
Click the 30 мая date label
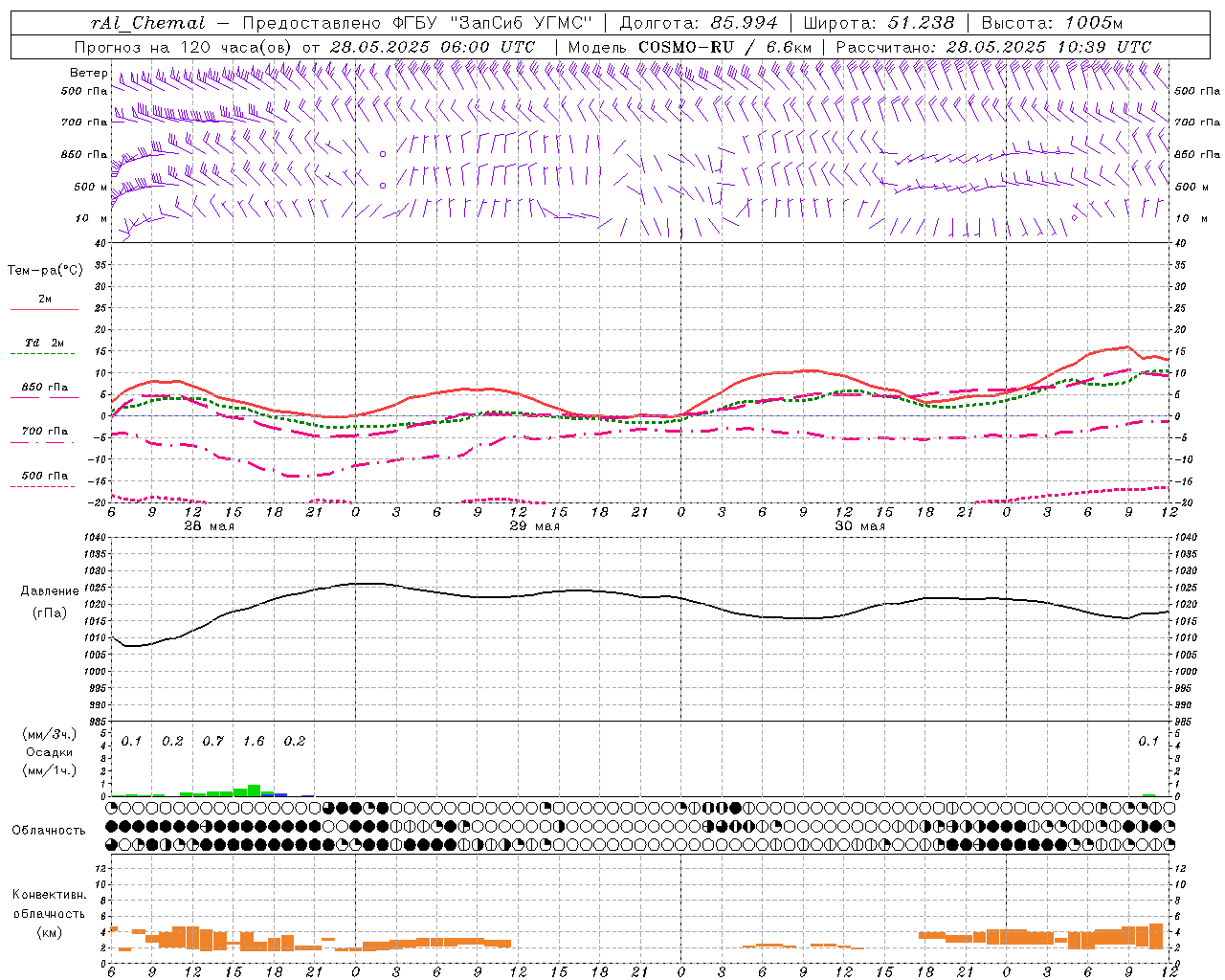pos(859,526)
